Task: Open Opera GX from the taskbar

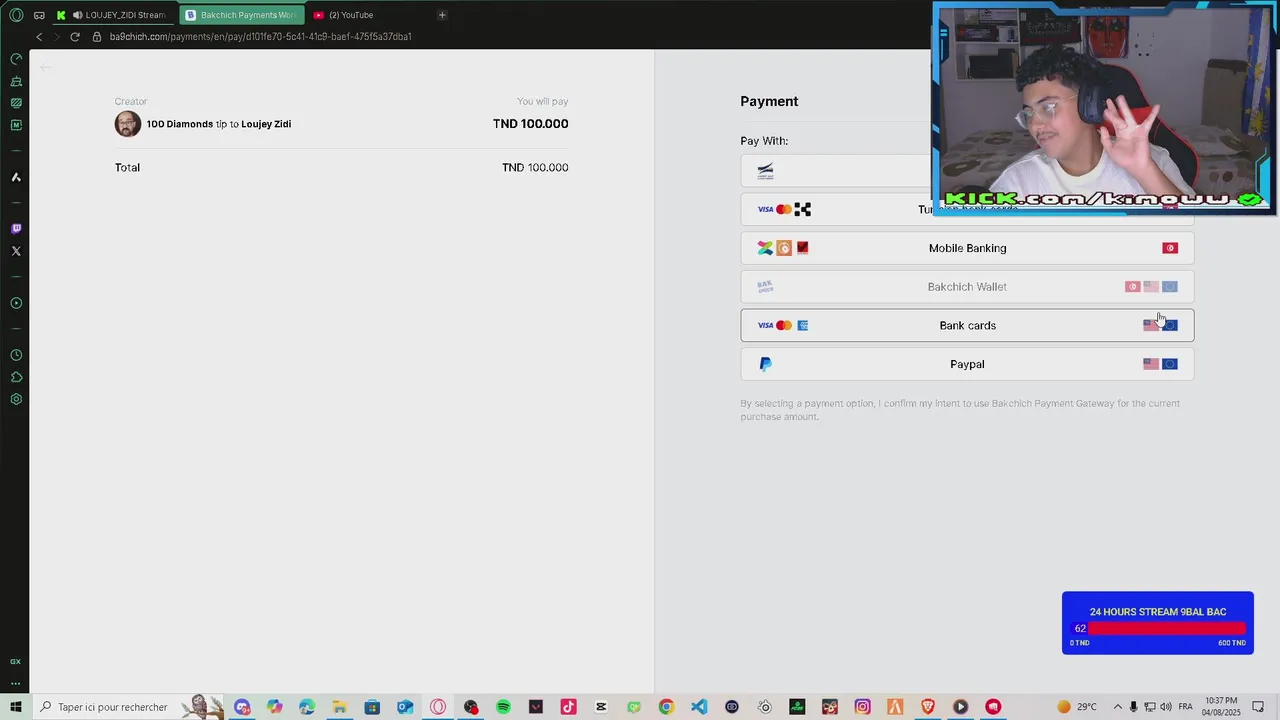Action: coord(438,707)
